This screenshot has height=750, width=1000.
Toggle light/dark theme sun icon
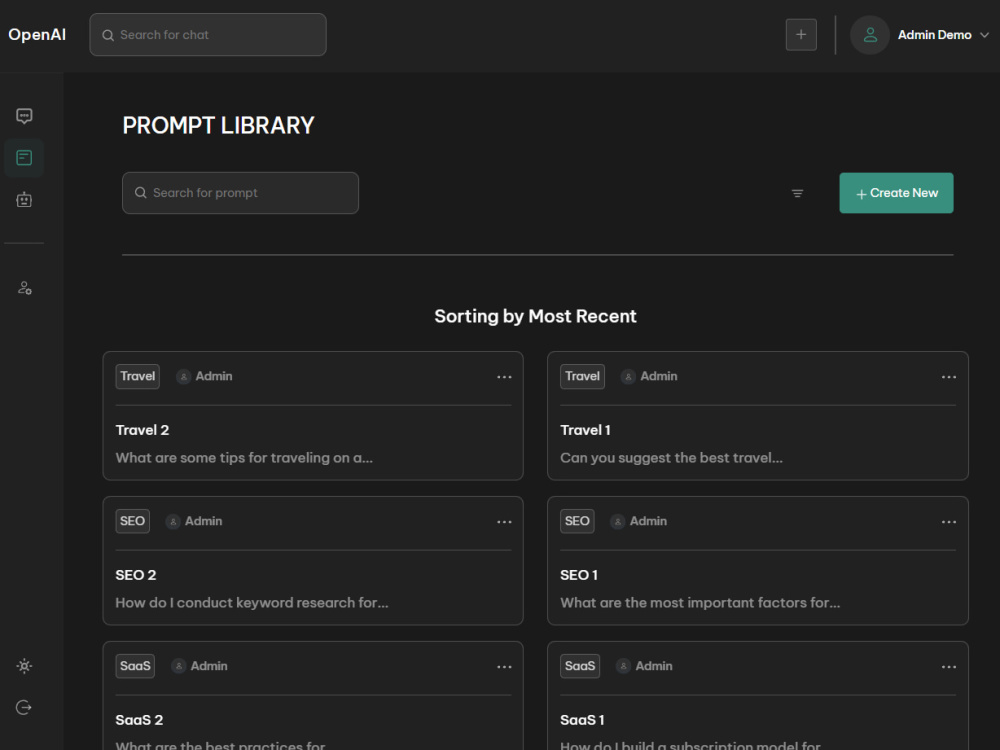click(24, 666)
